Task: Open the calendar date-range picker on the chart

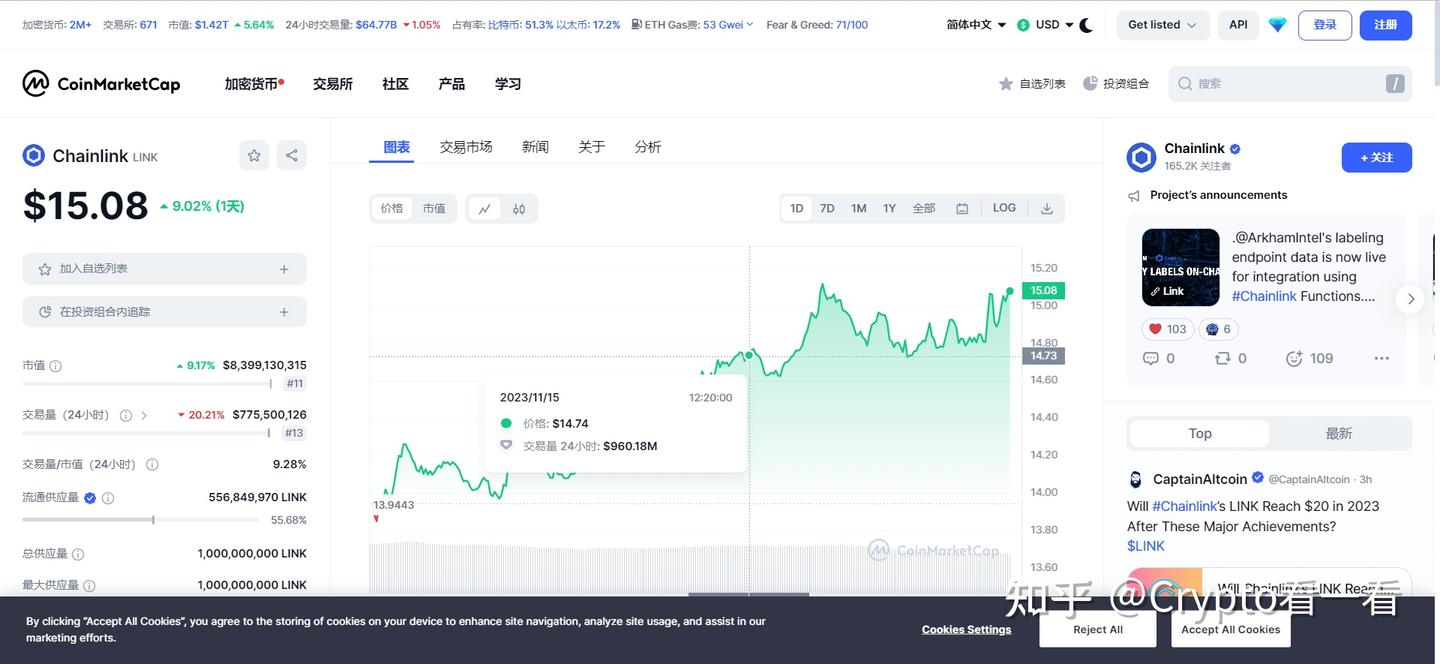Action: [962, 208]
